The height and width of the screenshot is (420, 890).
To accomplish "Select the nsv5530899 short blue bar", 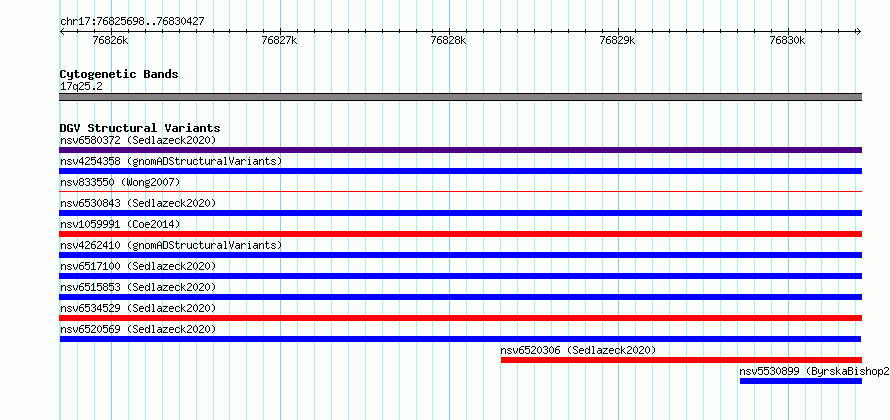I will pos(800,381).
